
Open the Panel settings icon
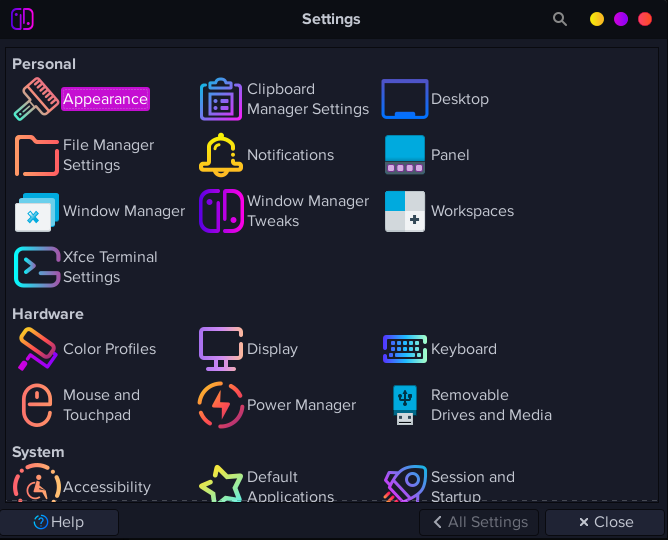coord(405,155)
